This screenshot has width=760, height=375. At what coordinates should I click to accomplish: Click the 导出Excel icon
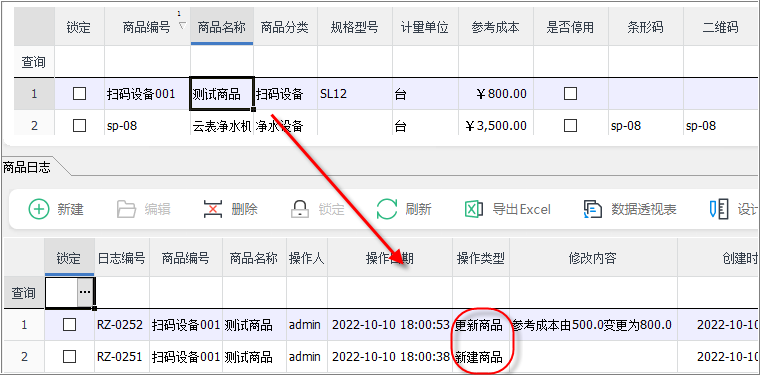point(475,210)
